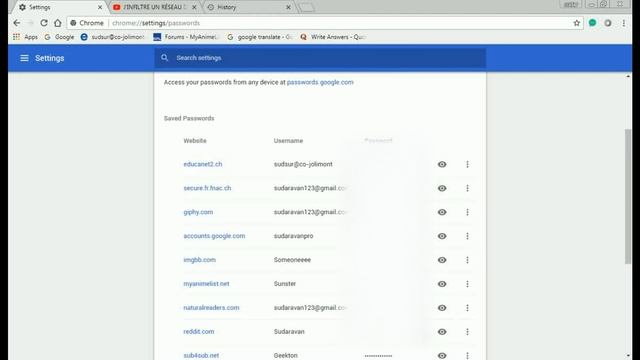Image resolution: width=640 pixels, height=360 pixels.
Task: Open the educanet2.ch website link
Action: coord(203,164)
